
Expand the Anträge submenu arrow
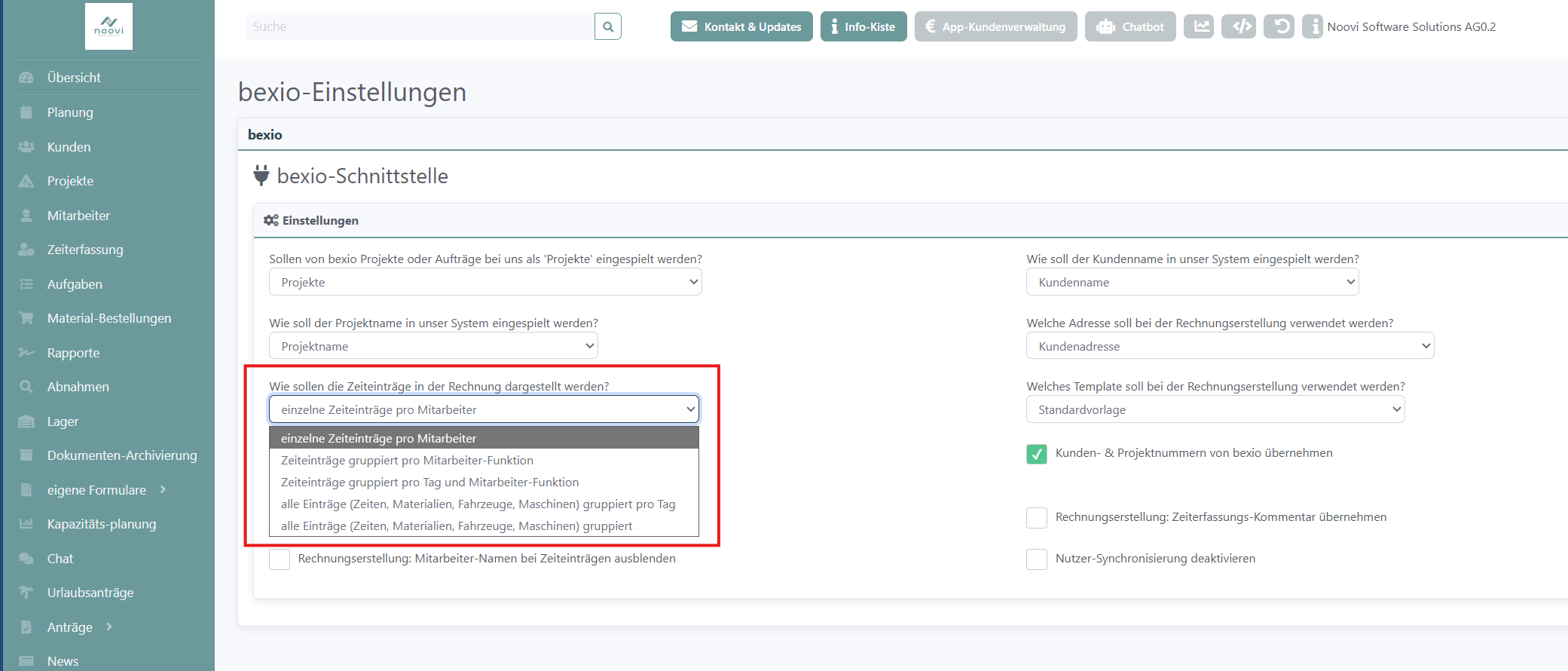click(109, 627)
